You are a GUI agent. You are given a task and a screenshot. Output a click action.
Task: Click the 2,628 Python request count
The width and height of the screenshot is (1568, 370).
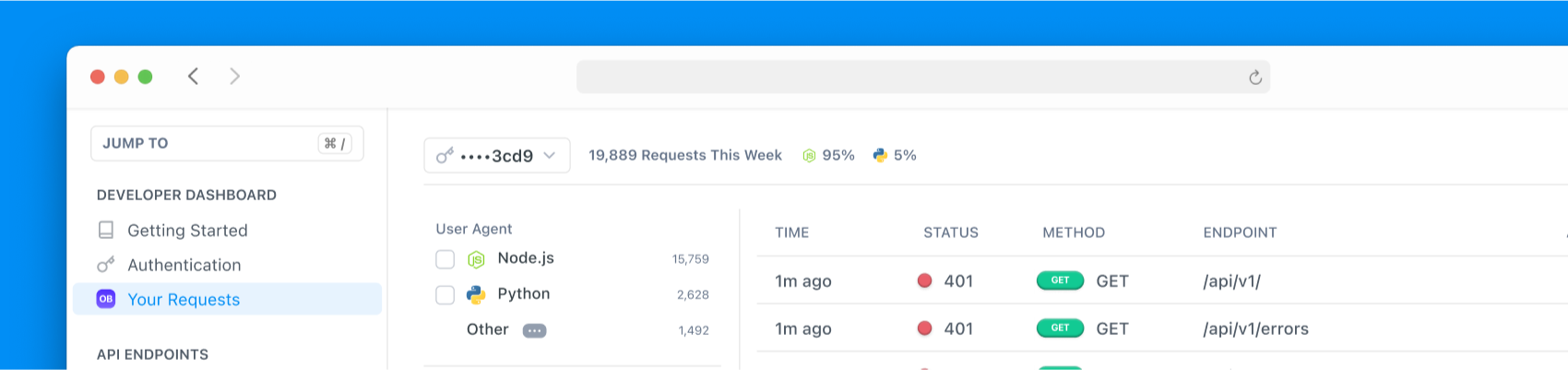[693, 295]
